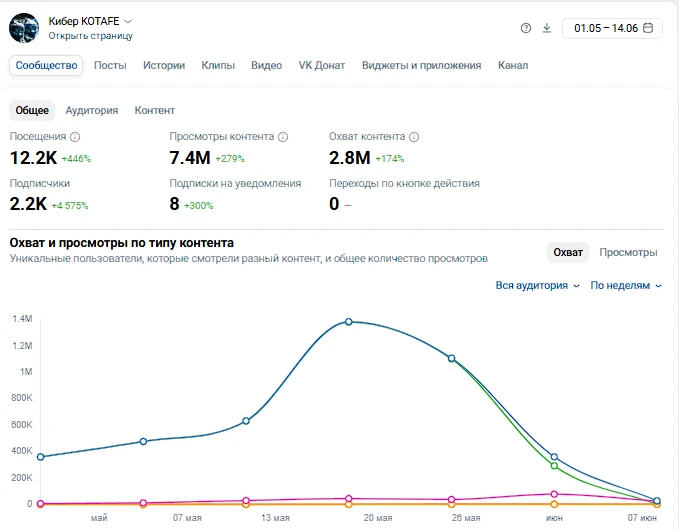Switch chart to Охват mode
Image resolution: width=679 pixels, height=530 pixels.
pyautogui.click(x=568, y=252)
